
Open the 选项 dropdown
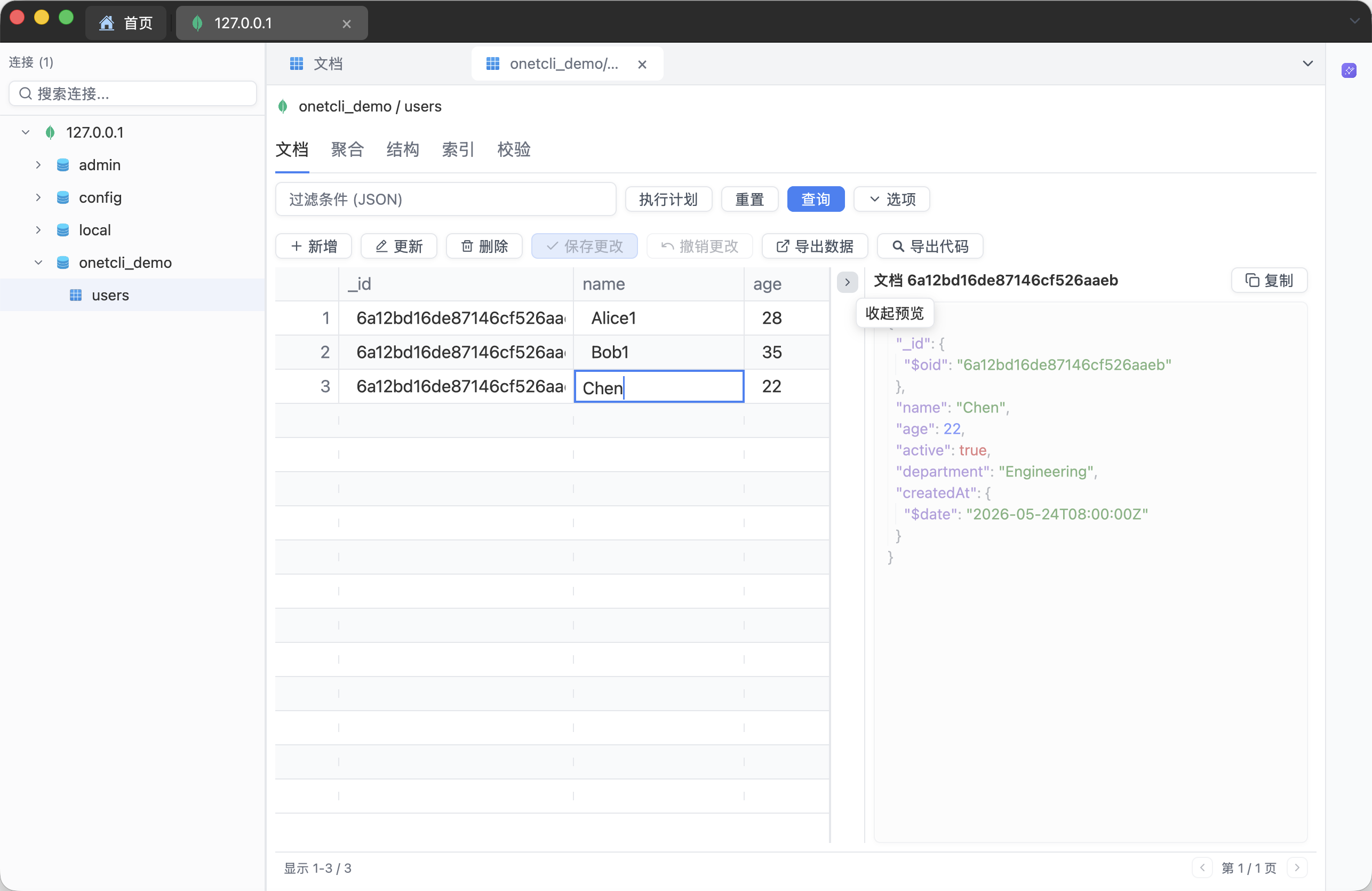pos(891,199)
